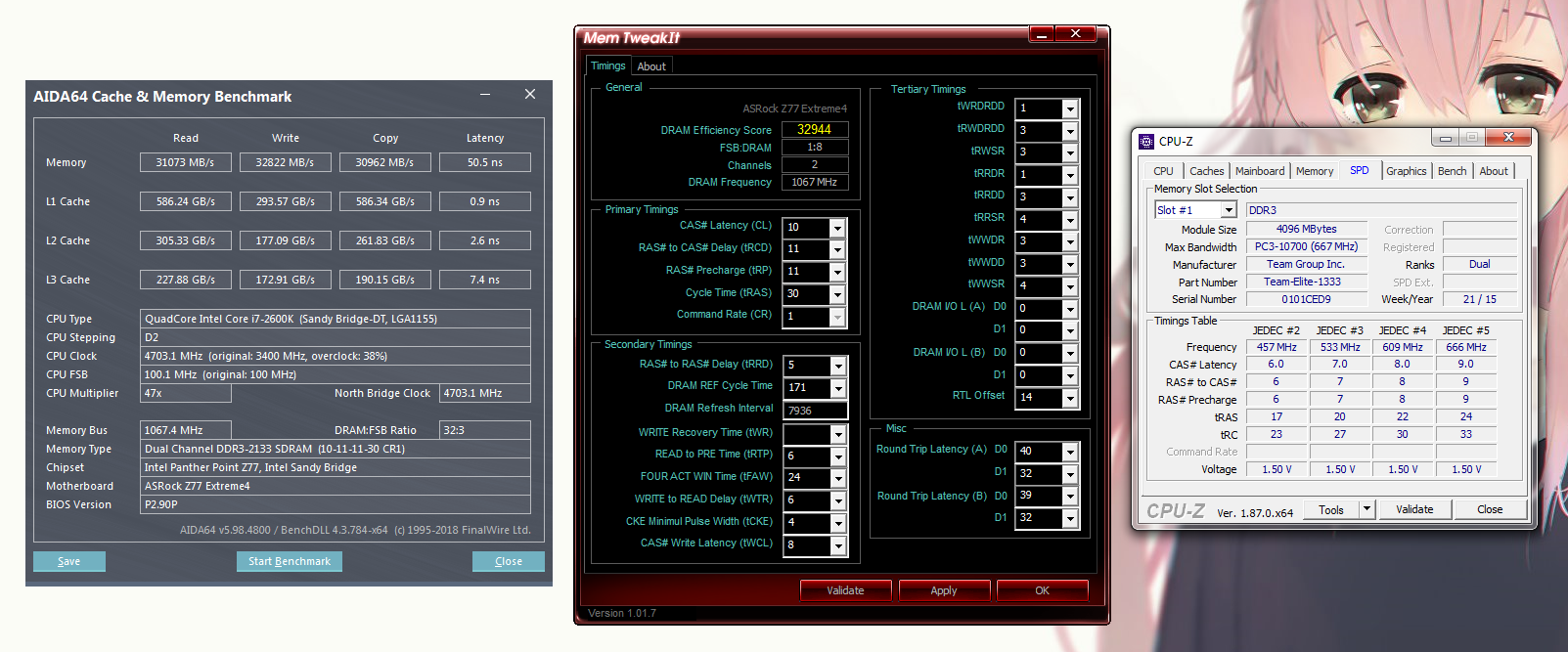Switch to Caches tab in CPU-Z
This screenshot has height=652, width=1568.
(x=1206, y=171)
